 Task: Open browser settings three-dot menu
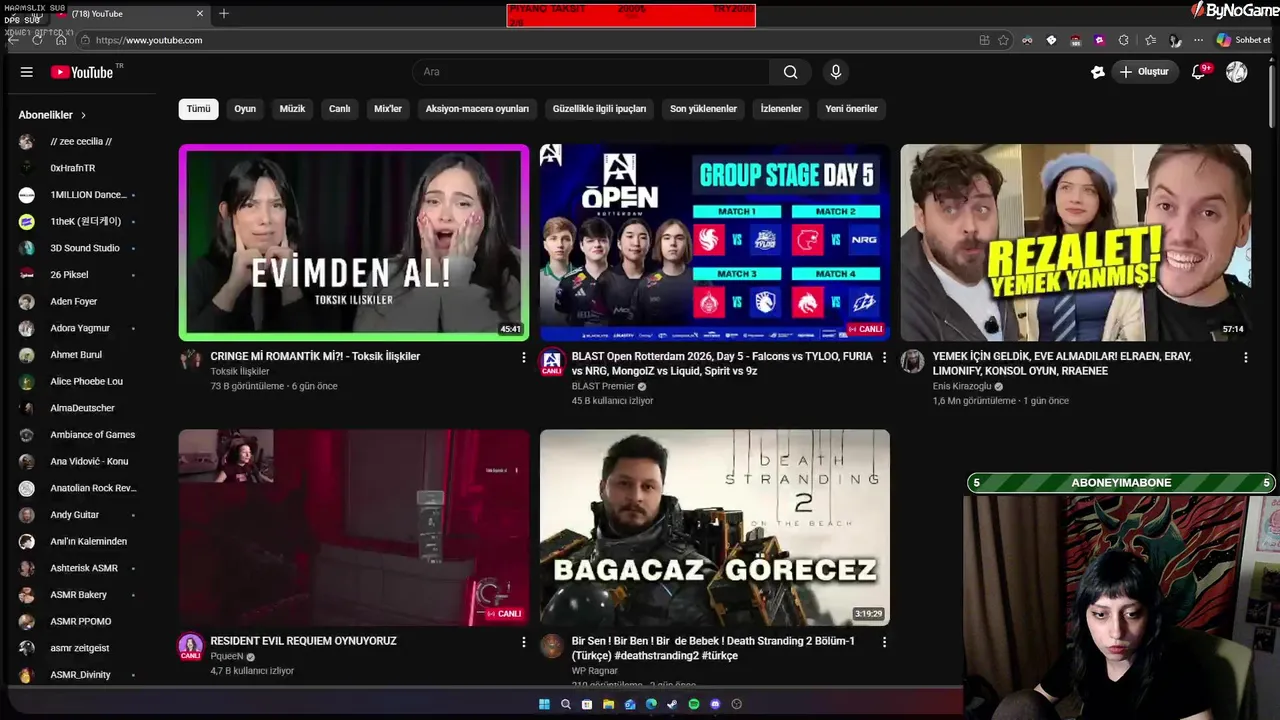pyautogui.click(x=1199, y=40)
